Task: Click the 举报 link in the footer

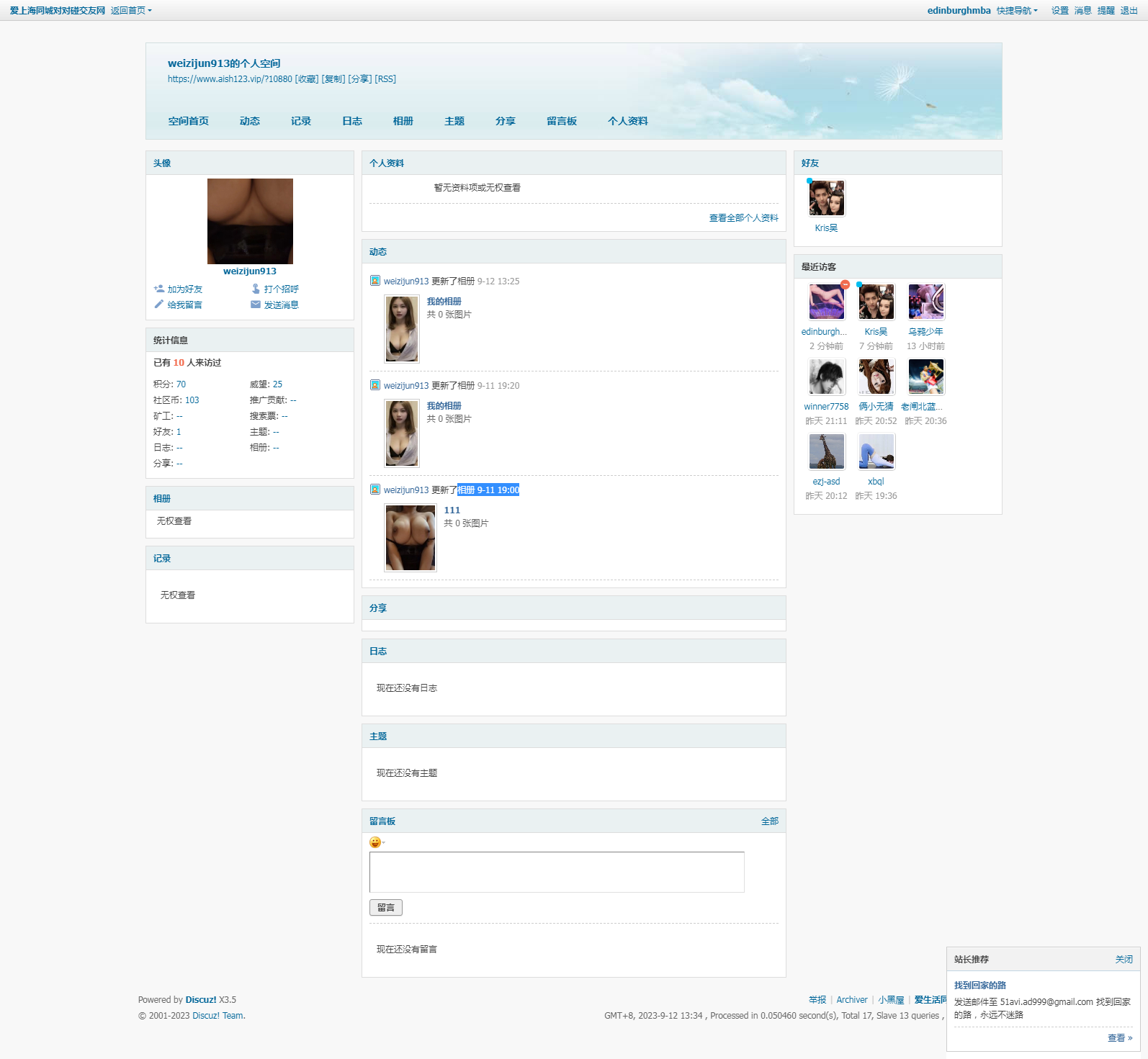Action: click(x=817, y=1000)
